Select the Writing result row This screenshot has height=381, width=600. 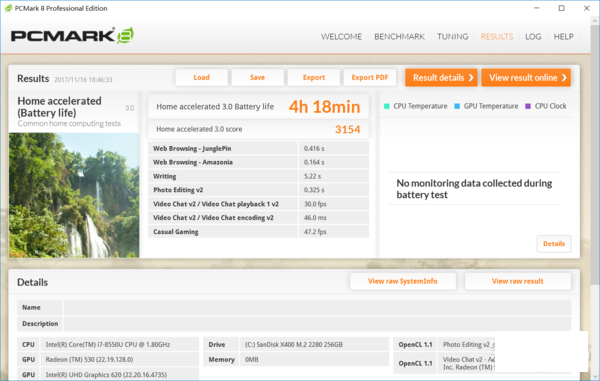[258, 176]
